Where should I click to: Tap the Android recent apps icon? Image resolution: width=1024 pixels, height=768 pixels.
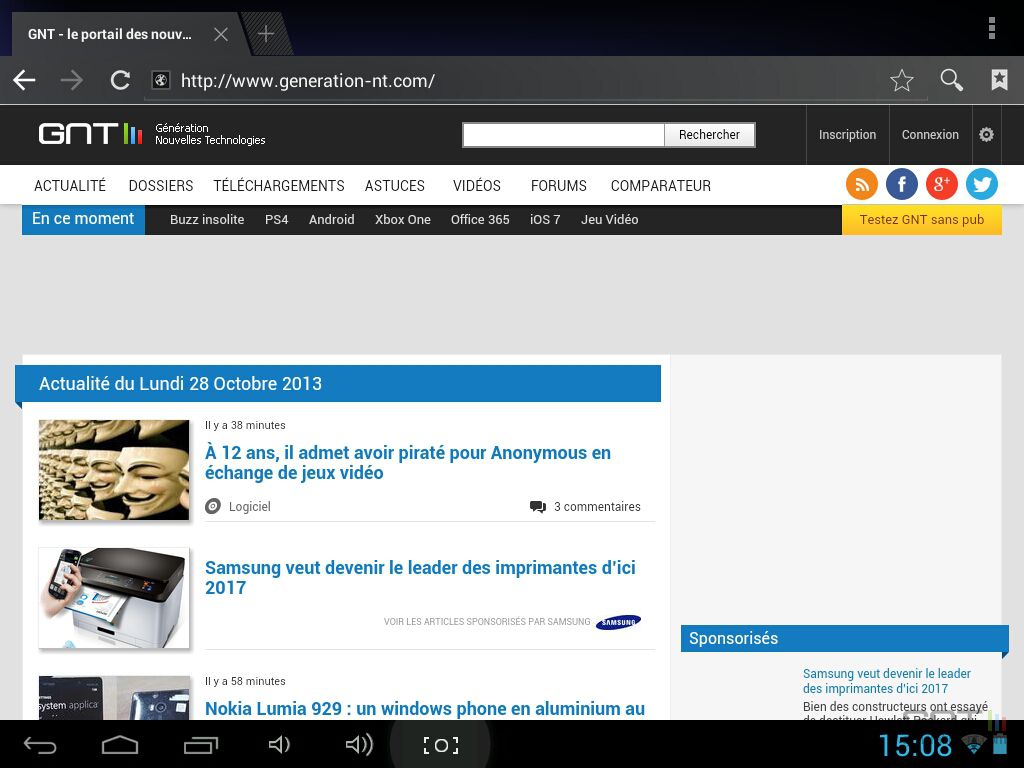(200, 745)
